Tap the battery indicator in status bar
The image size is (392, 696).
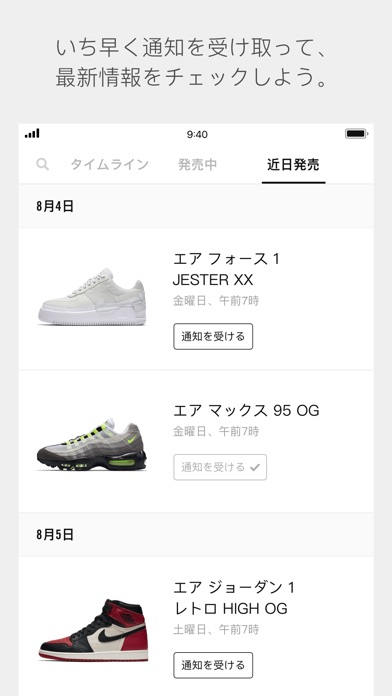coord(356,134)
